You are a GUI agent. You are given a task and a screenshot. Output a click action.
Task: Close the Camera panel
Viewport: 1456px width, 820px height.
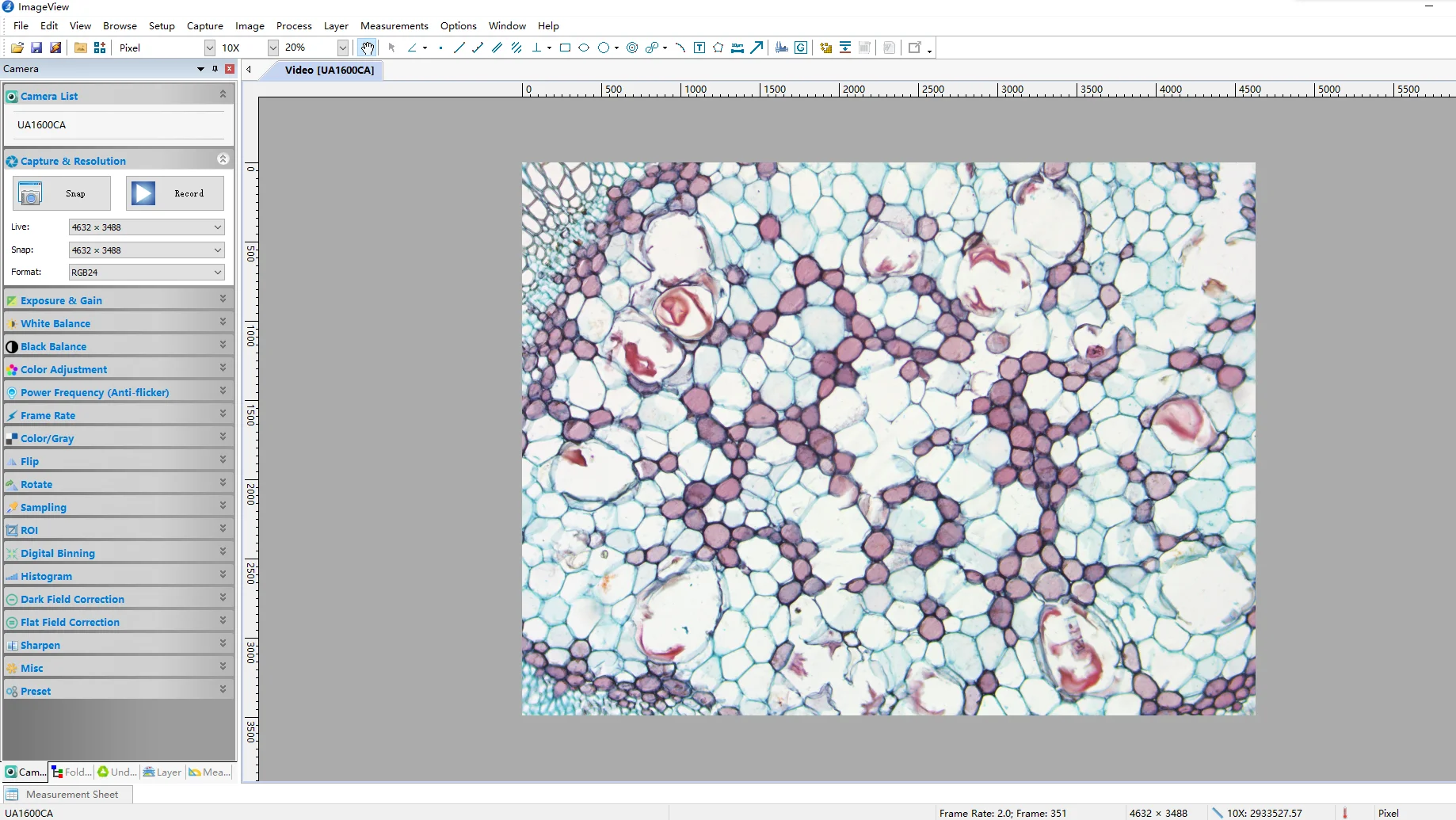[230, 69]
